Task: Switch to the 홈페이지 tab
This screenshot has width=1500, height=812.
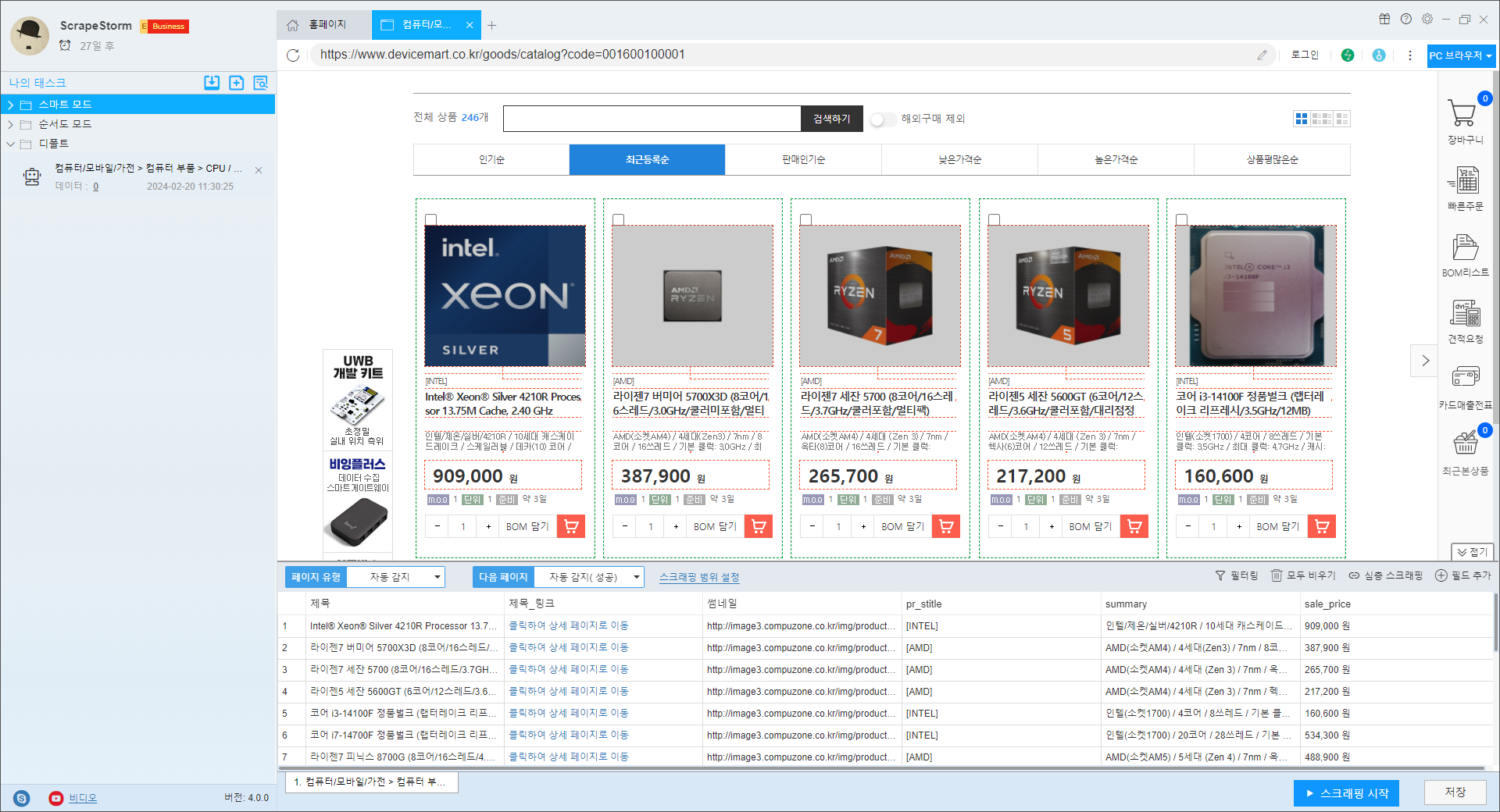Action: click(324, 25)
